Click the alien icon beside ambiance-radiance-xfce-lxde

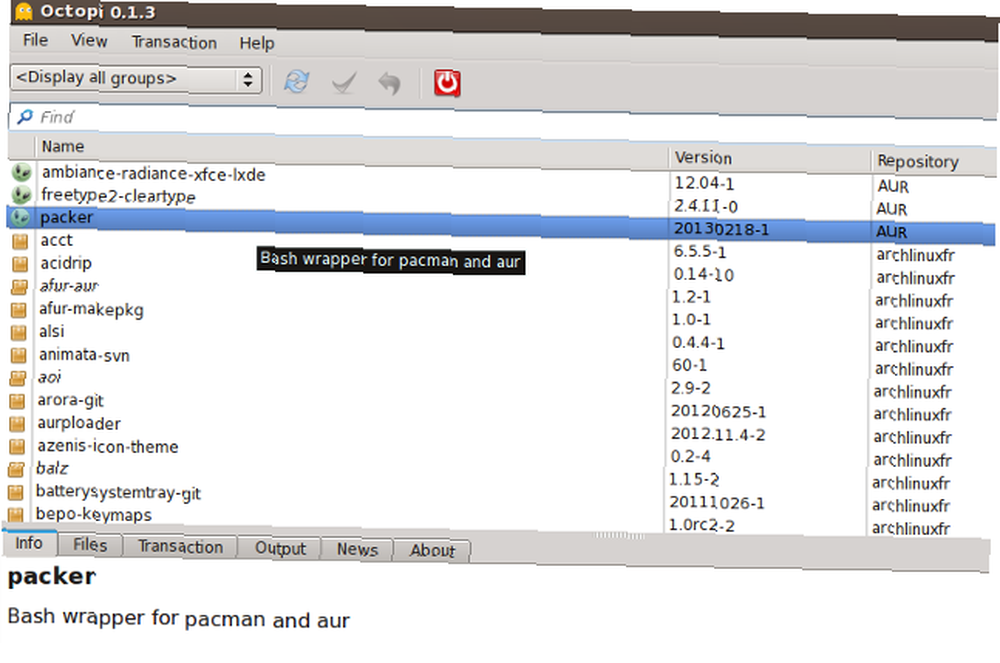point(22,171)
